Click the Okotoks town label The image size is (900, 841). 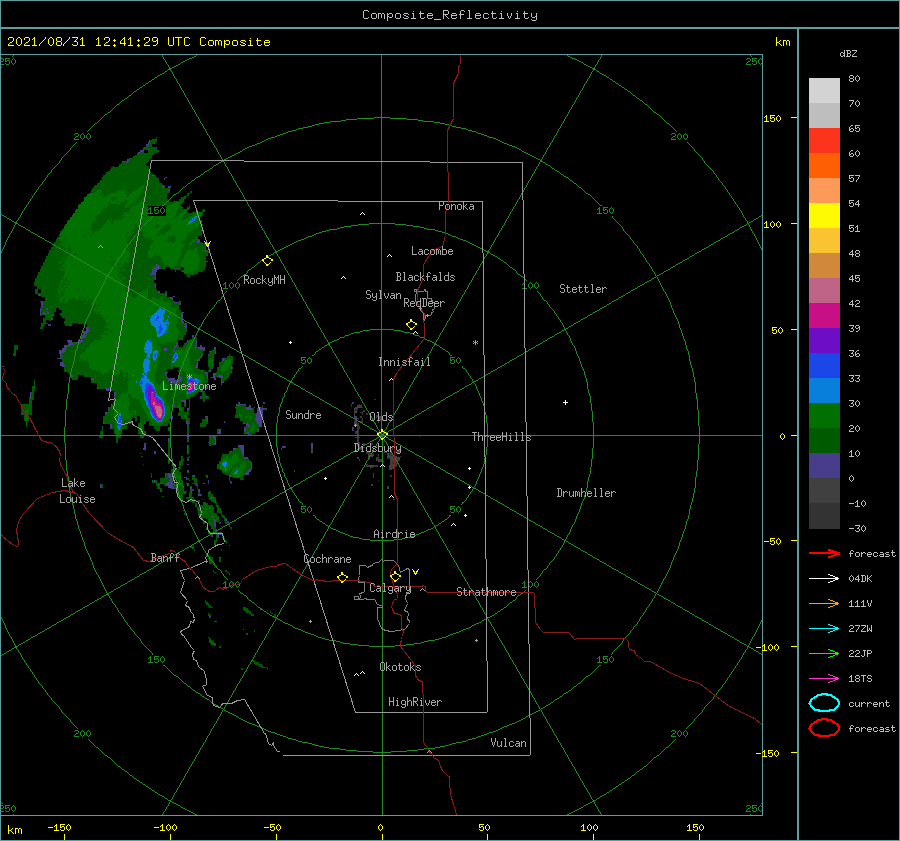(400, 667)
